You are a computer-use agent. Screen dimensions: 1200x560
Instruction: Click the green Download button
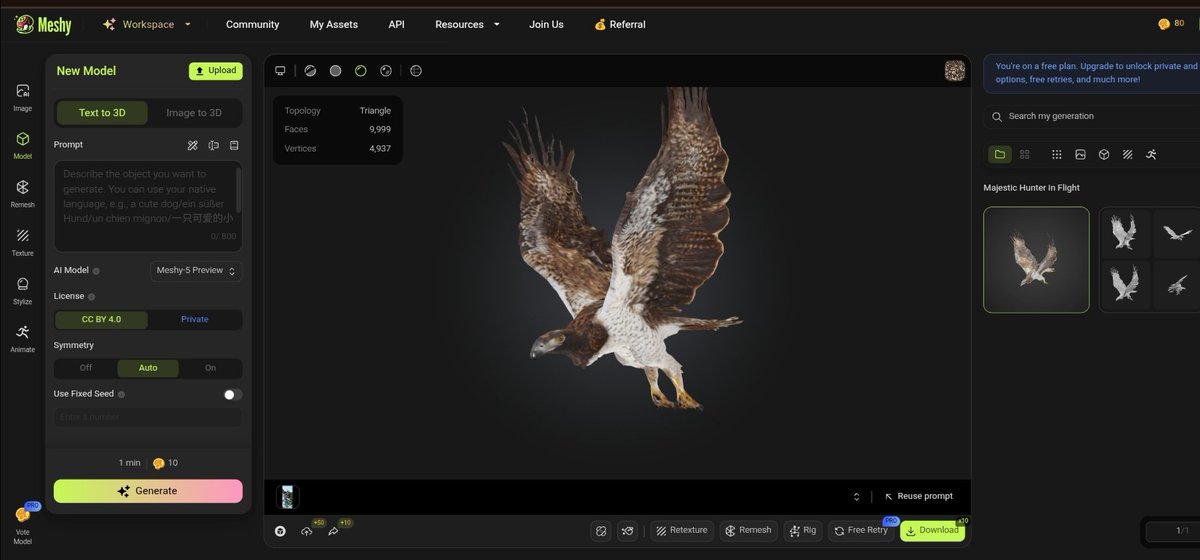point(932,530)
